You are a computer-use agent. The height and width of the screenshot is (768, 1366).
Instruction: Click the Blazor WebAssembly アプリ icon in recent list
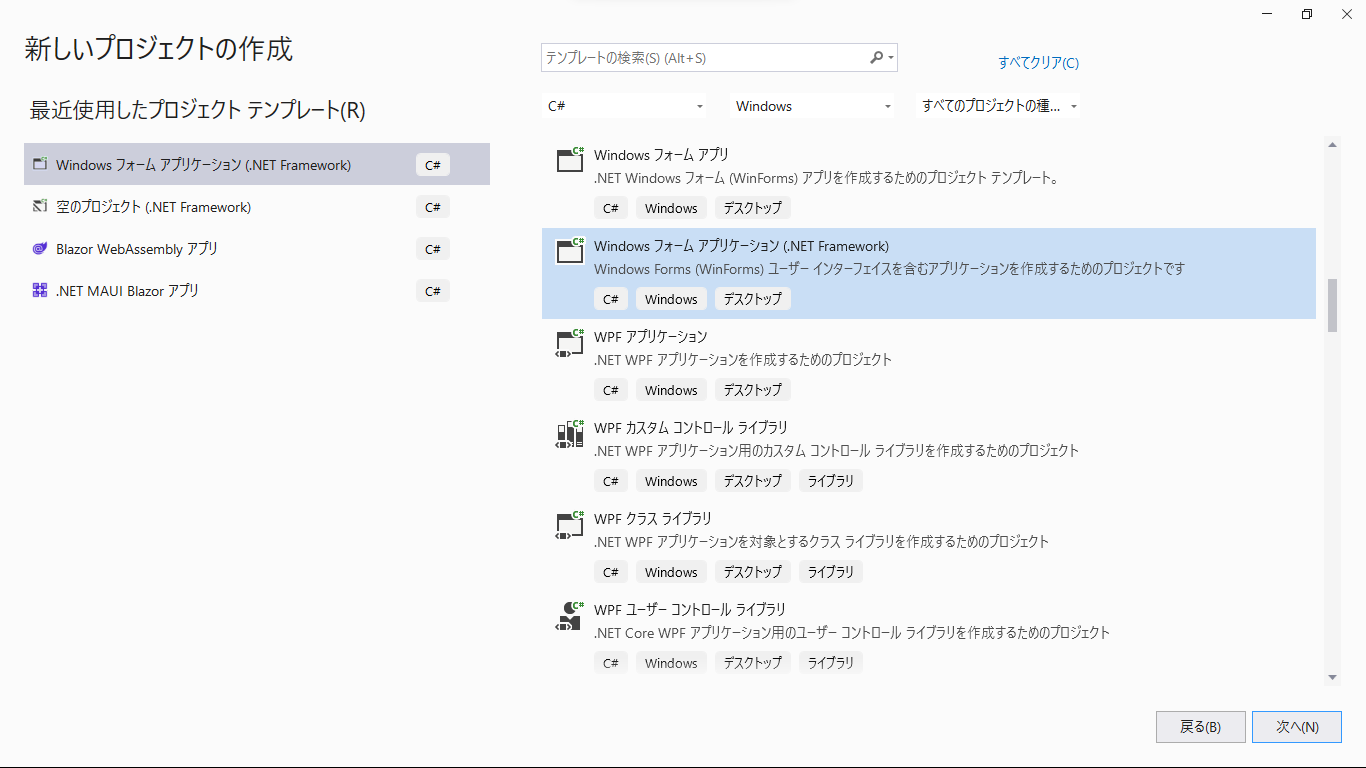pos(40,249)
